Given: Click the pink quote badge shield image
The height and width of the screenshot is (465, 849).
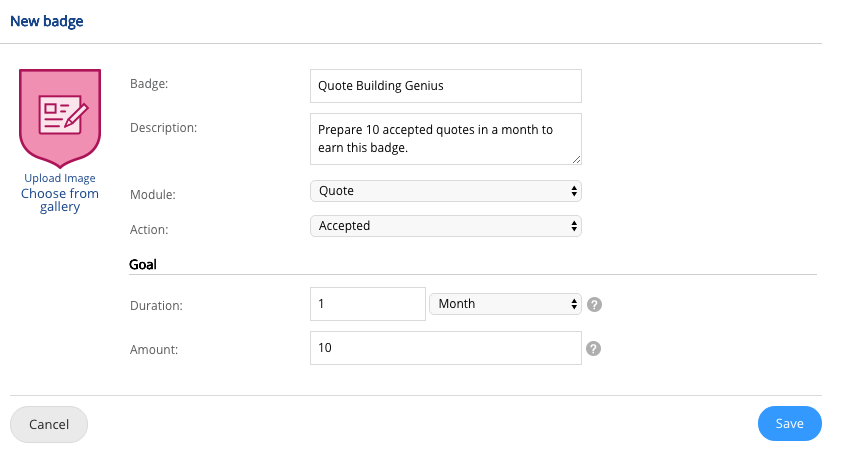Looking at the screenshot, I should pyautogui.click(x=60, y=118).
